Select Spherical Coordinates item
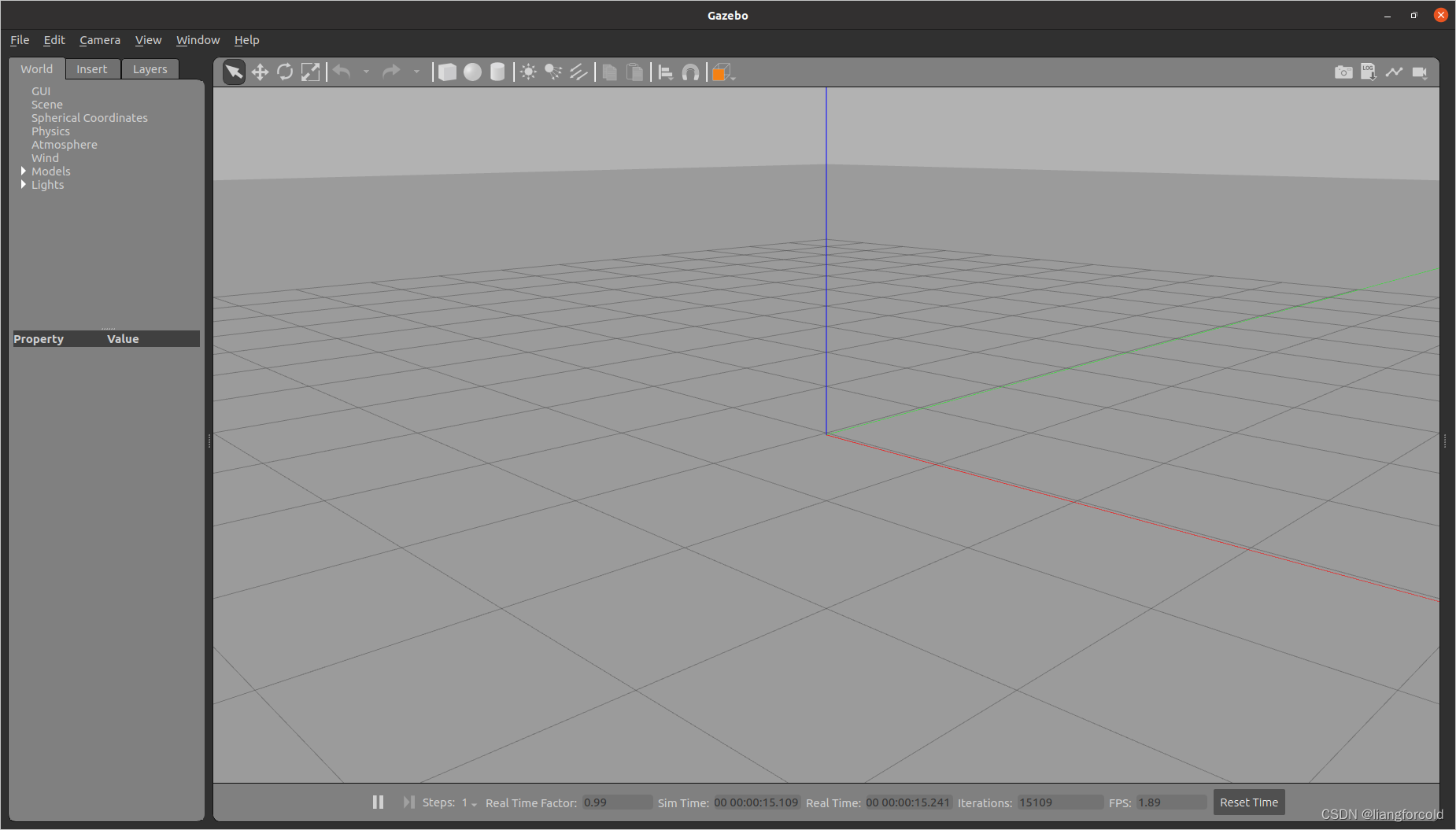Screen dimensions: 1456x830 (x=90, y=118)
